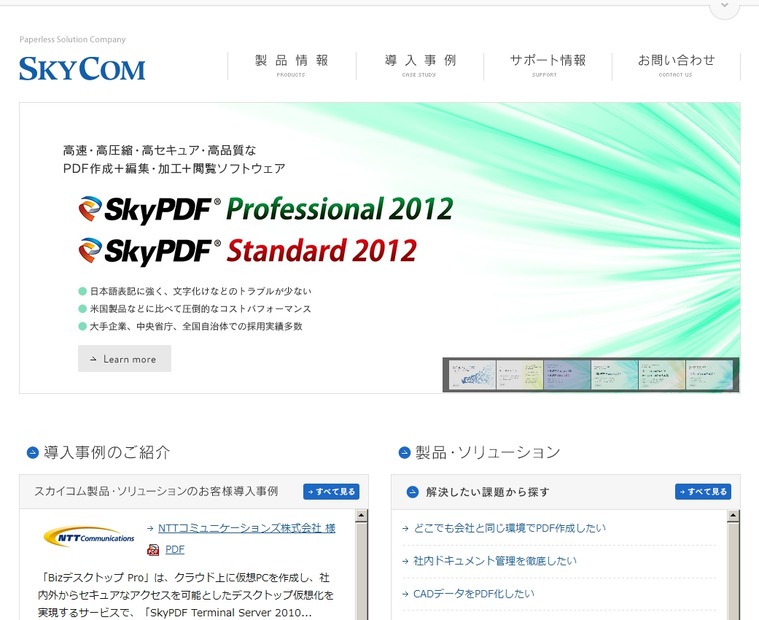Click the 解決したい課題から探す heading

pos(488,492)
